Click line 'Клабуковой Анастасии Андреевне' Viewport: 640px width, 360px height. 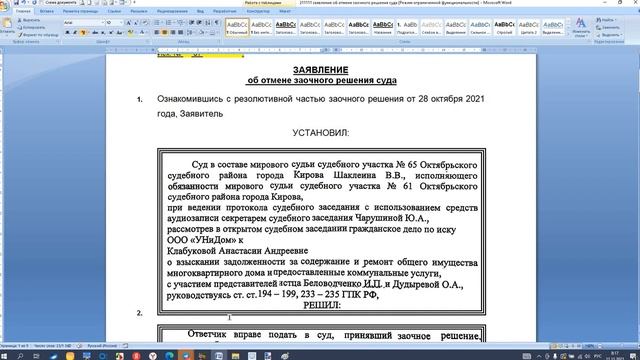[238, 251]
